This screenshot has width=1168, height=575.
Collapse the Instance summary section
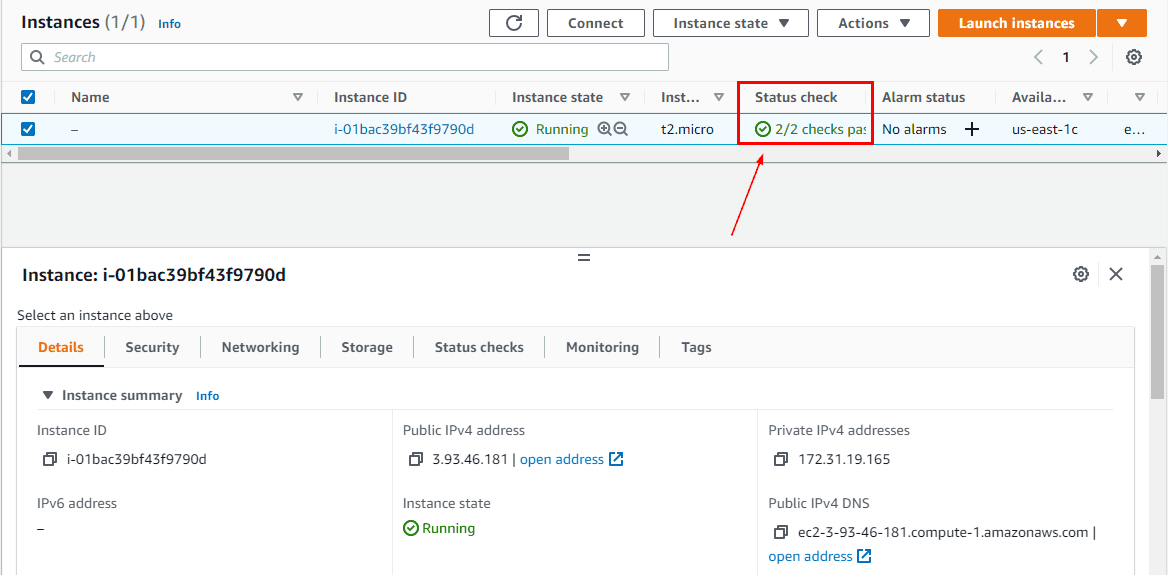(47, 396)
